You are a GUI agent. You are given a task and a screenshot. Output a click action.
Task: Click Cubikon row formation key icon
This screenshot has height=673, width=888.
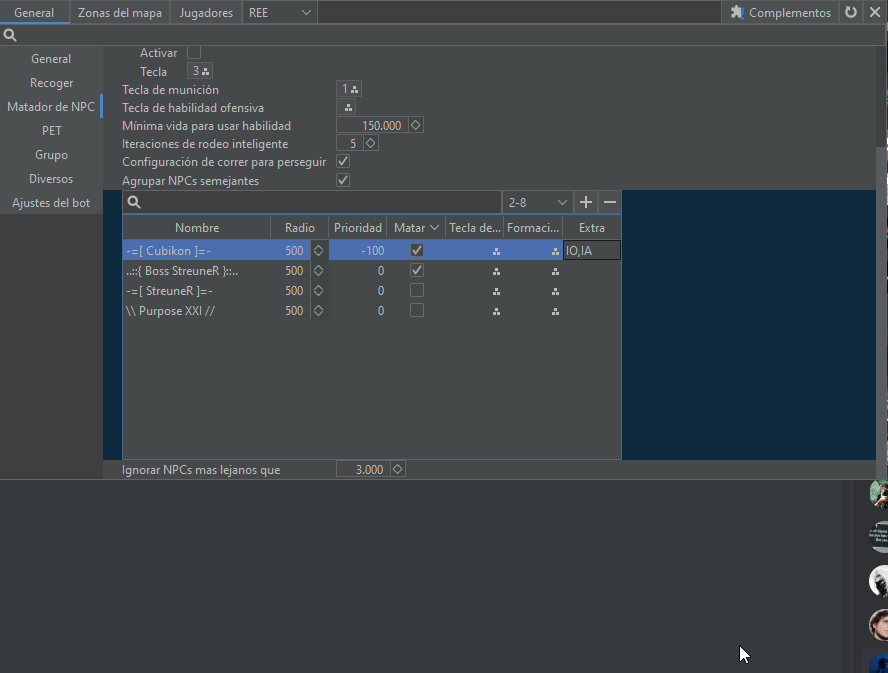[x=555, y=251]
